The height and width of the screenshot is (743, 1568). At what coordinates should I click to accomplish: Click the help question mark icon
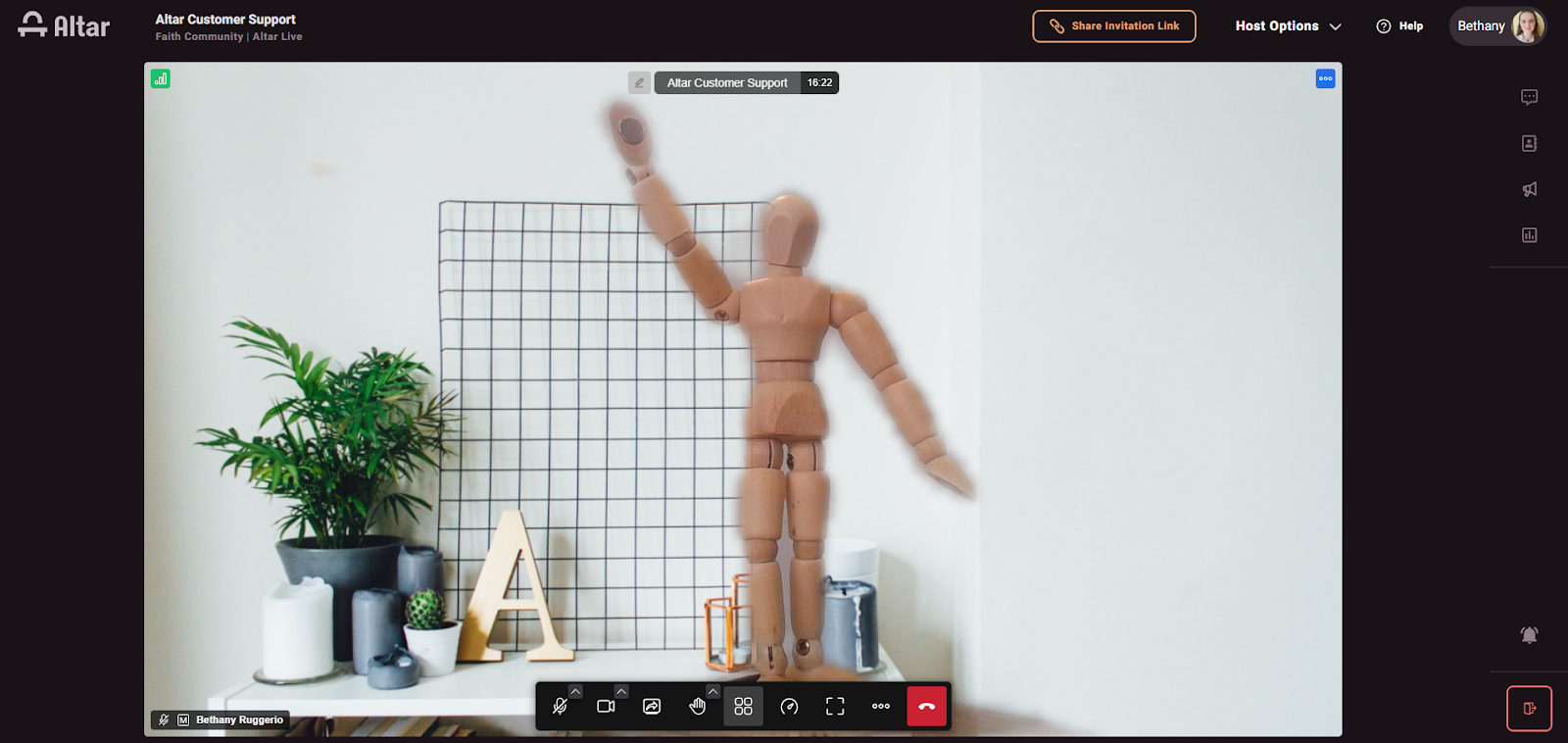point(1384,26)
